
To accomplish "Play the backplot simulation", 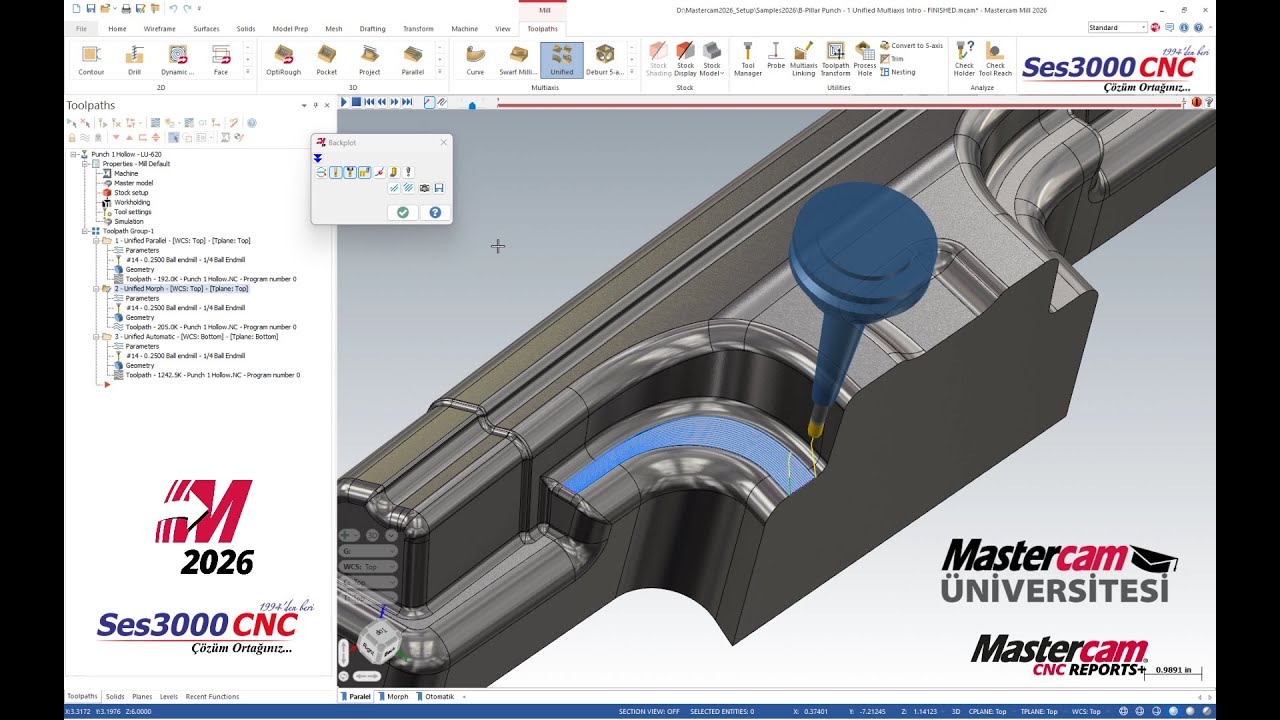I will click(x=344, y=102).
